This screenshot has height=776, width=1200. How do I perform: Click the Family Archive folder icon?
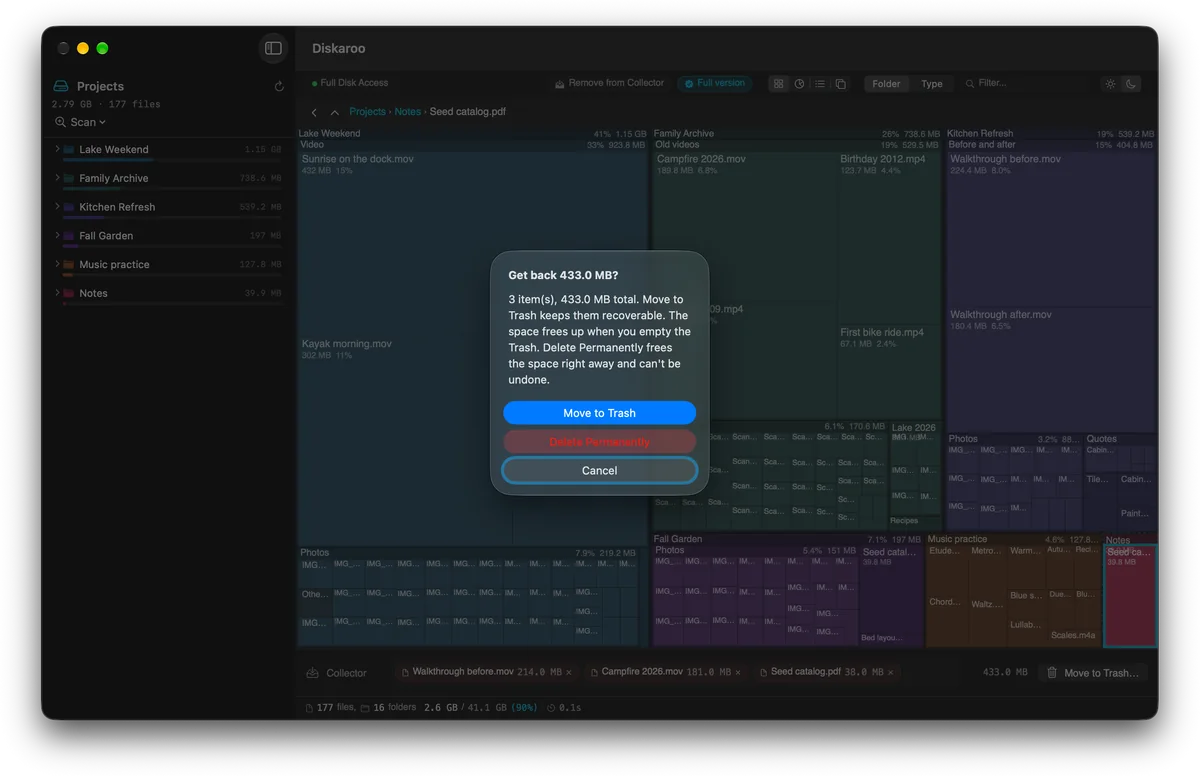[69, 179]
